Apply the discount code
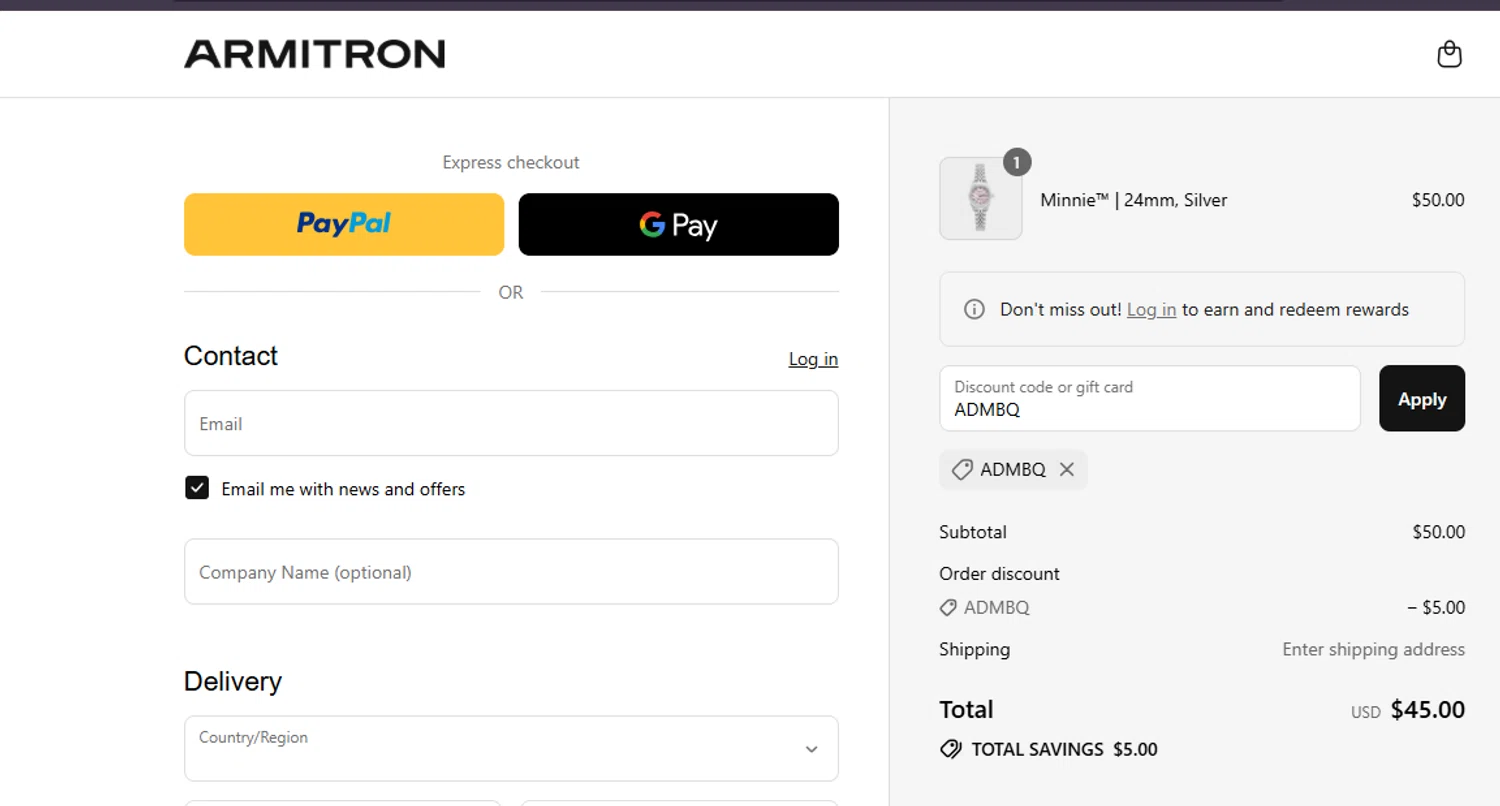Screen dimensions: 1500x806 pyautogui.click(x=1422, y=398)
